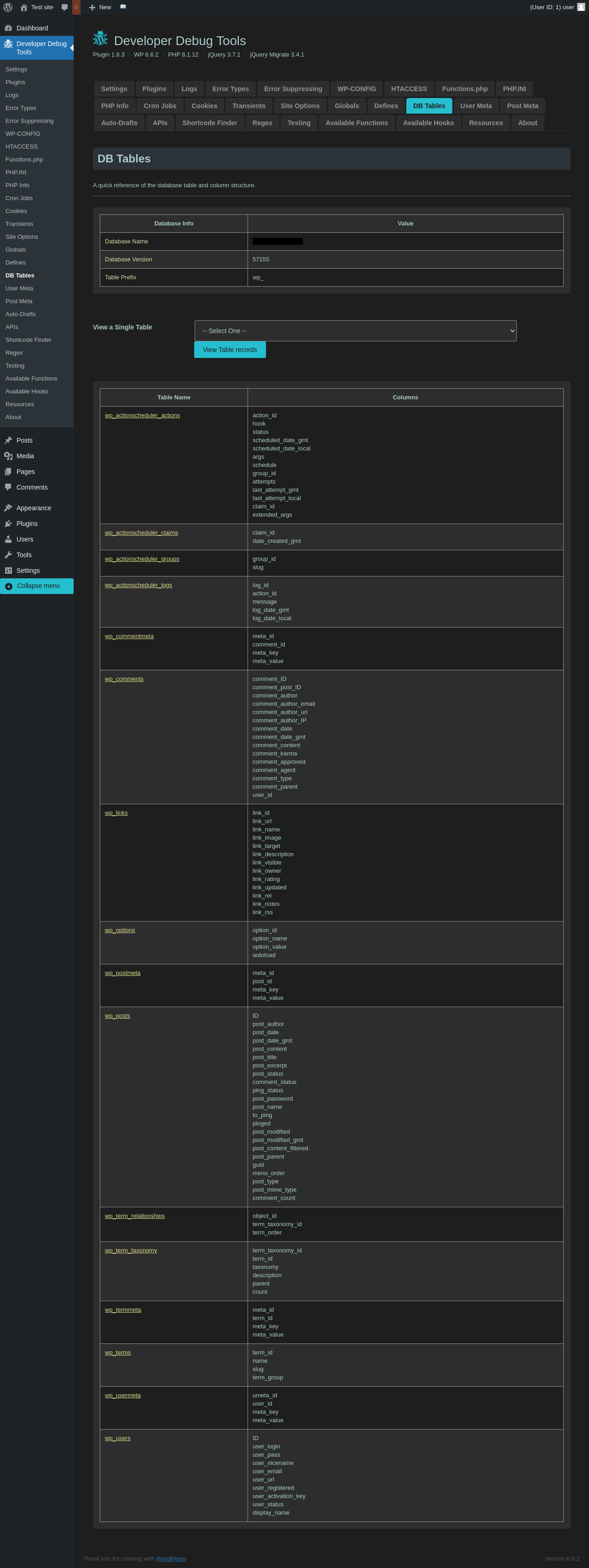This screenshot has height=1568, width=589.
Task: Open the wp_links table link
Action: (116, 813)
